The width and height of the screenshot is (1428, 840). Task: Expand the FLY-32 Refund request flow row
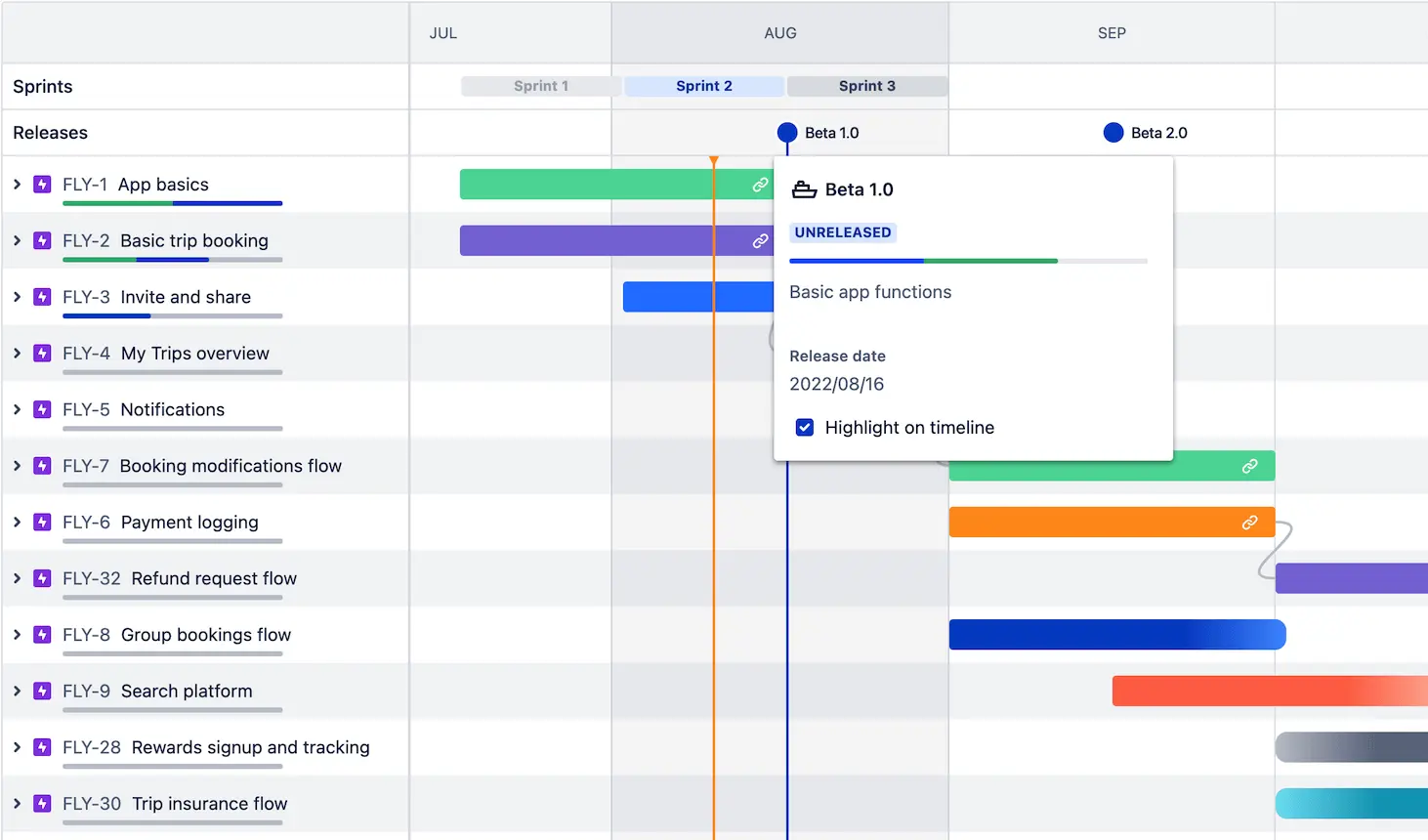coord(17,578)
